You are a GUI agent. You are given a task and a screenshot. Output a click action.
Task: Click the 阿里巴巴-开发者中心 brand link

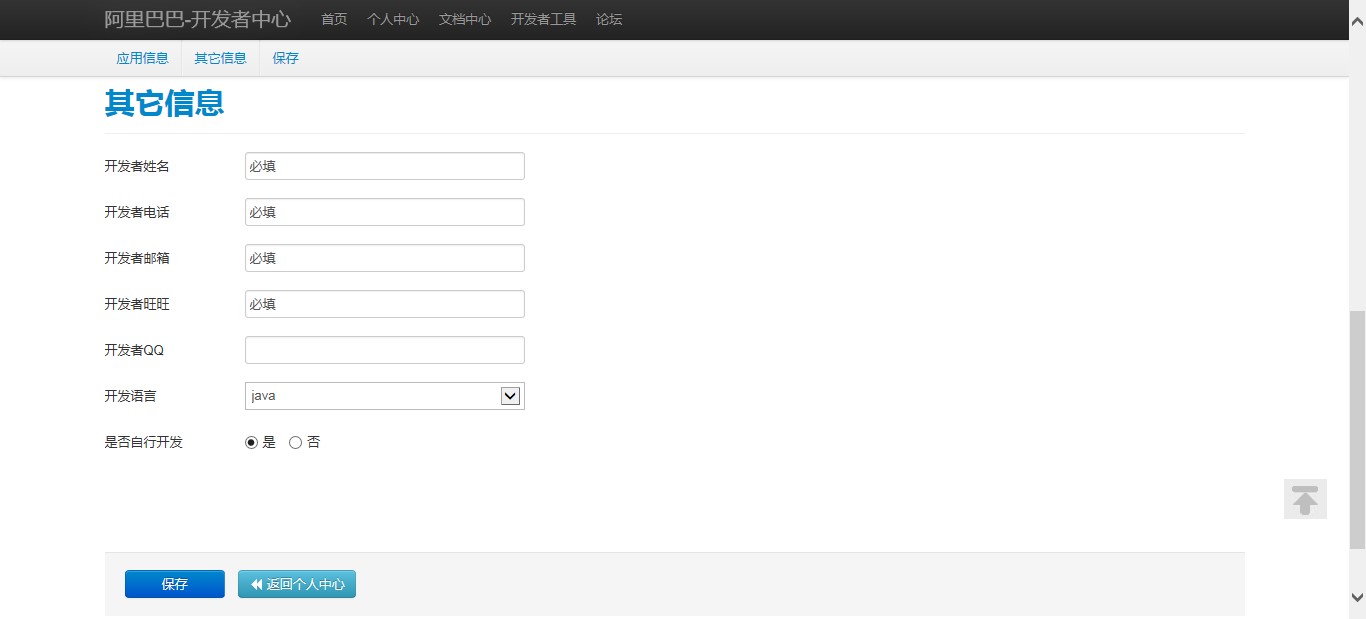pos(198,19)
